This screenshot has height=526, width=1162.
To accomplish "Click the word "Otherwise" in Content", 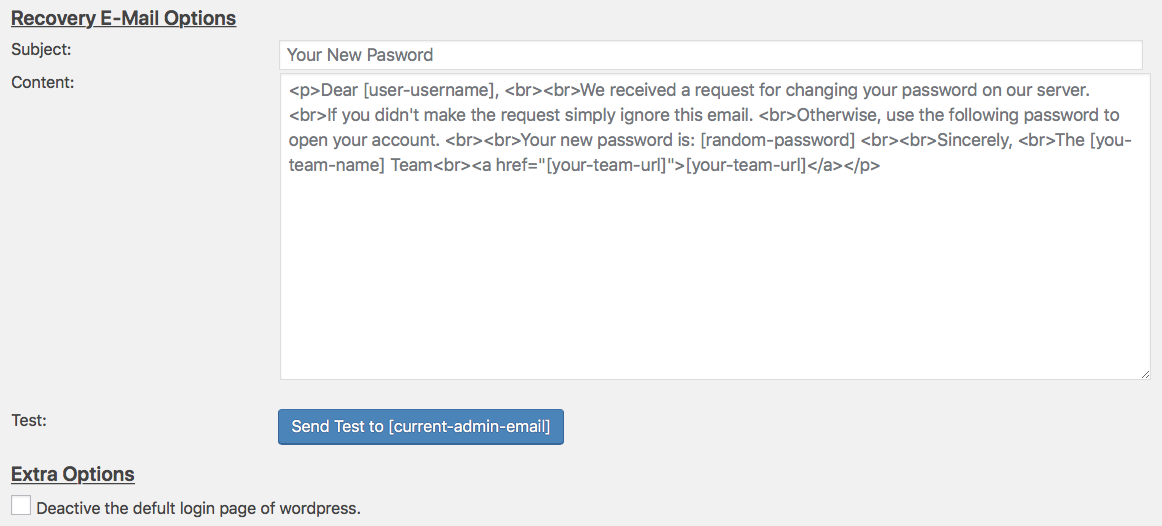I will click(x=834, y=115).
